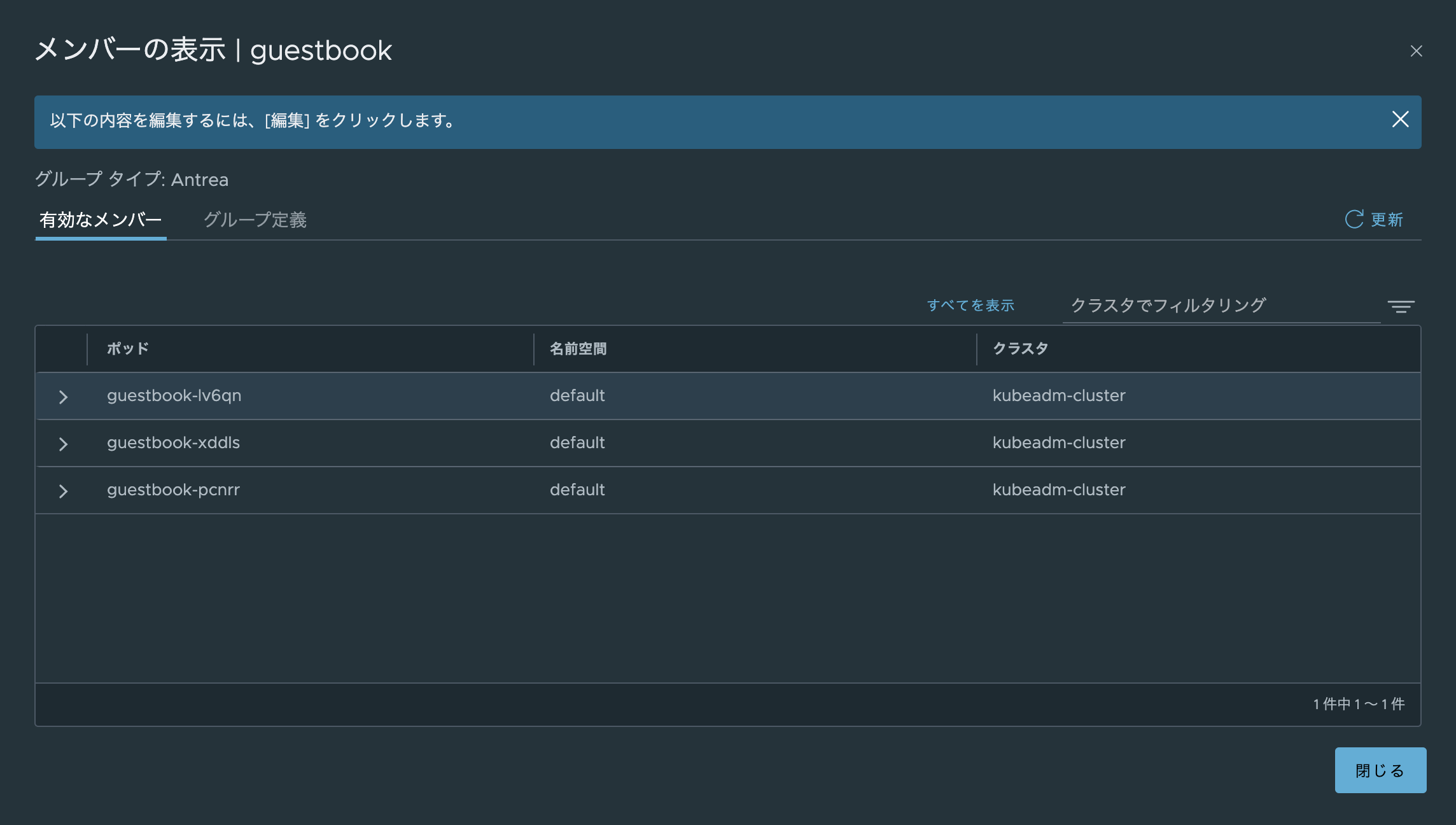Click the 更新 refresh label
The height and width of the screenshot is (825, 1456).
pyautogui.click(x=1387, y=220)
